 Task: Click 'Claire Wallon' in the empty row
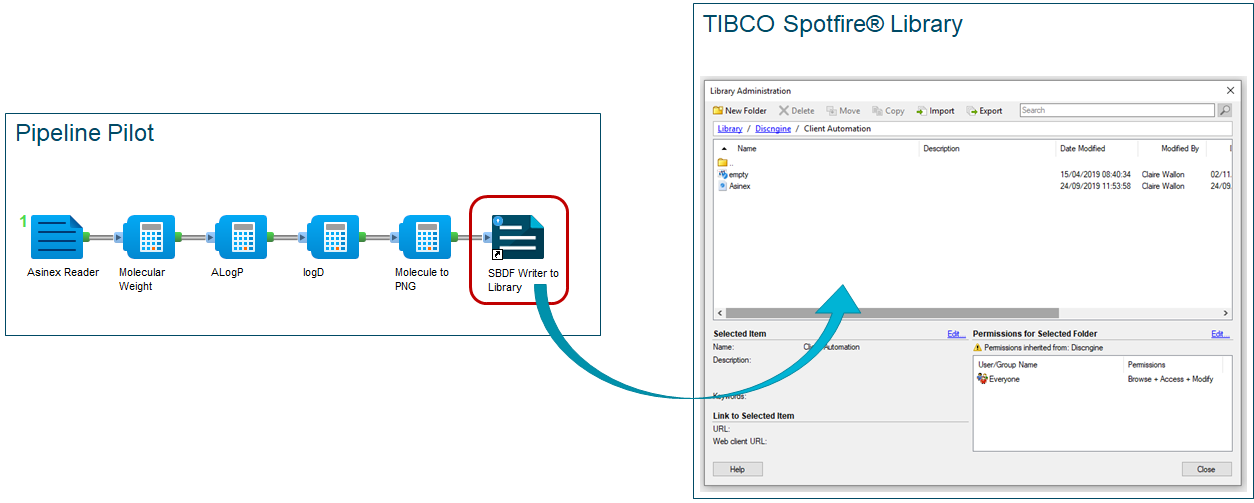1163,174
